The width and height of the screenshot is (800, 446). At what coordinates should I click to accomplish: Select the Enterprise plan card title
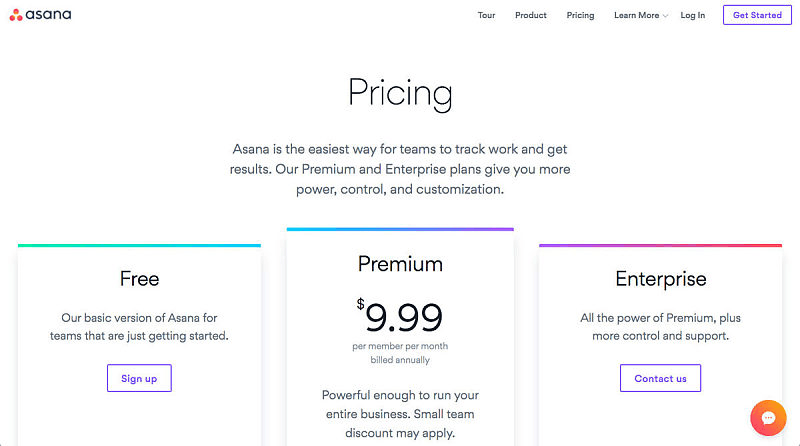point(660,279)
